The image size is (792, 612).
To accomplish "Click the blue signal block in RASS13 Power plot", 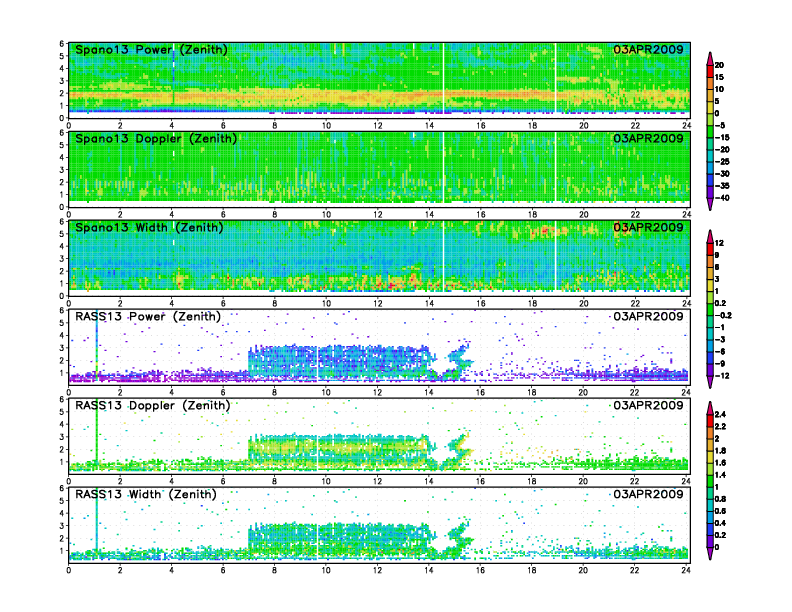I will point(338,361).
